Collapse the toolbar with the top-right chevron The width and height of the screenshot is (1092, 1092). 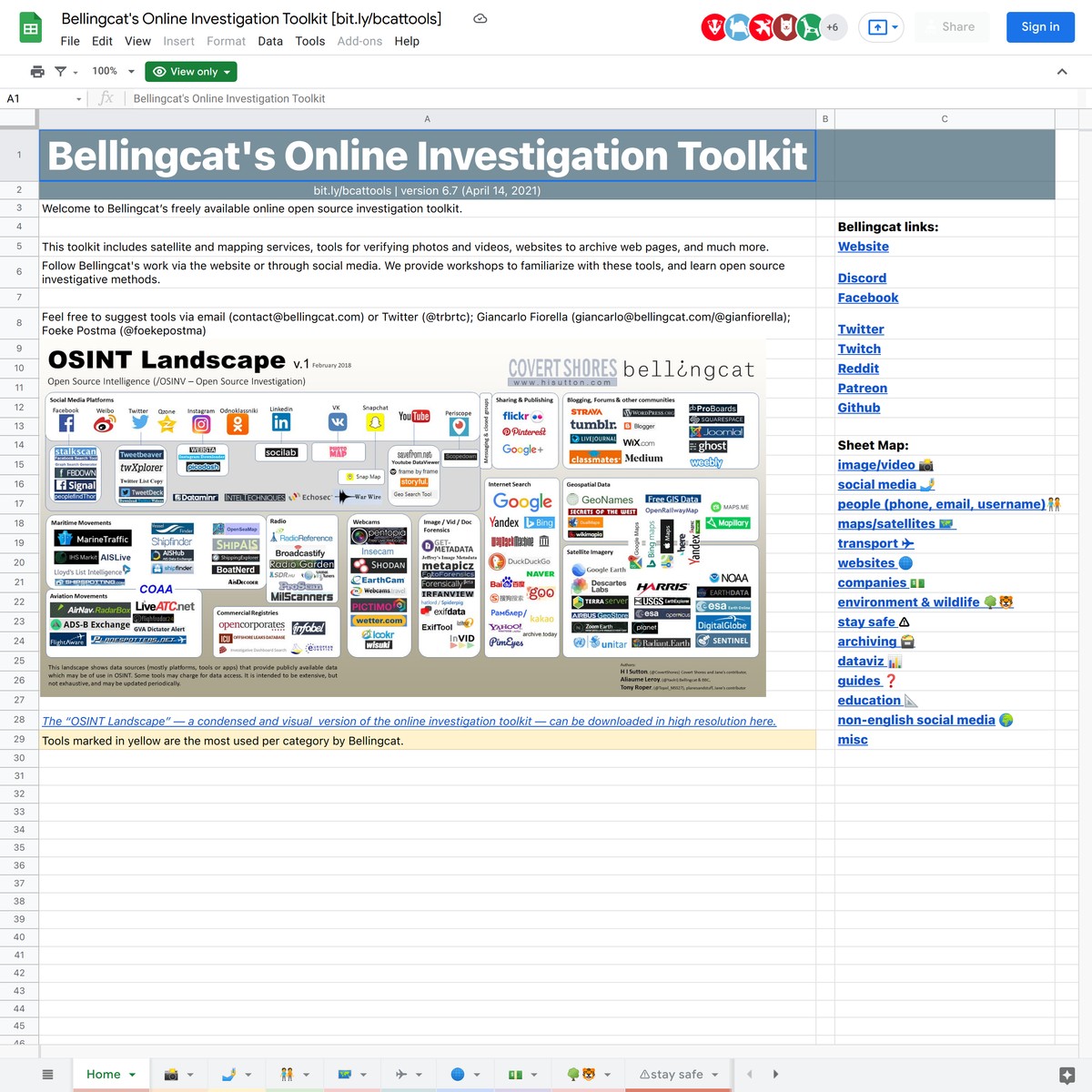coord(1062,71)
